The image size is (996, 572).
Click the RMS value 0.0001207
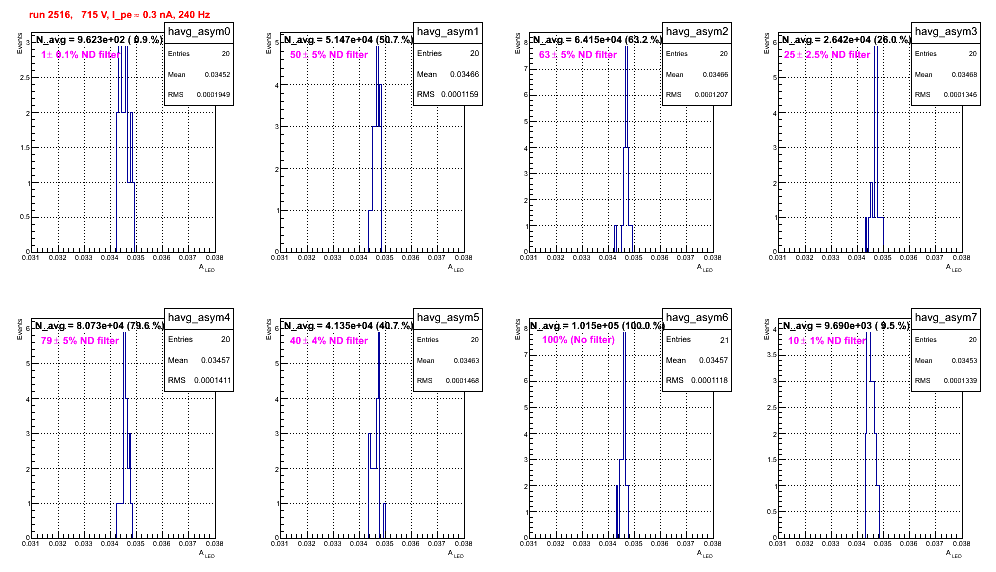point(710,95)
